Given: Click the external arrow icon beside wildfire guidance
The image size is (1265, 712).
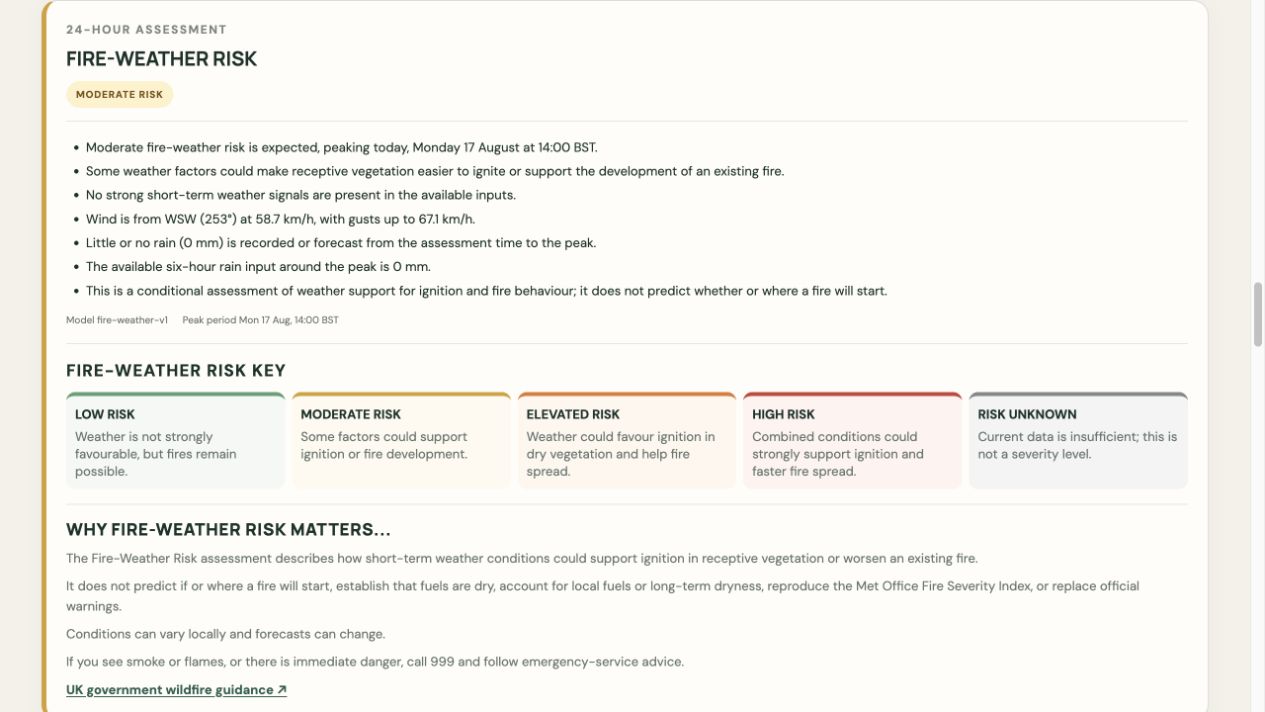Looking at the screenshot, I should click(x=282, y=690).
